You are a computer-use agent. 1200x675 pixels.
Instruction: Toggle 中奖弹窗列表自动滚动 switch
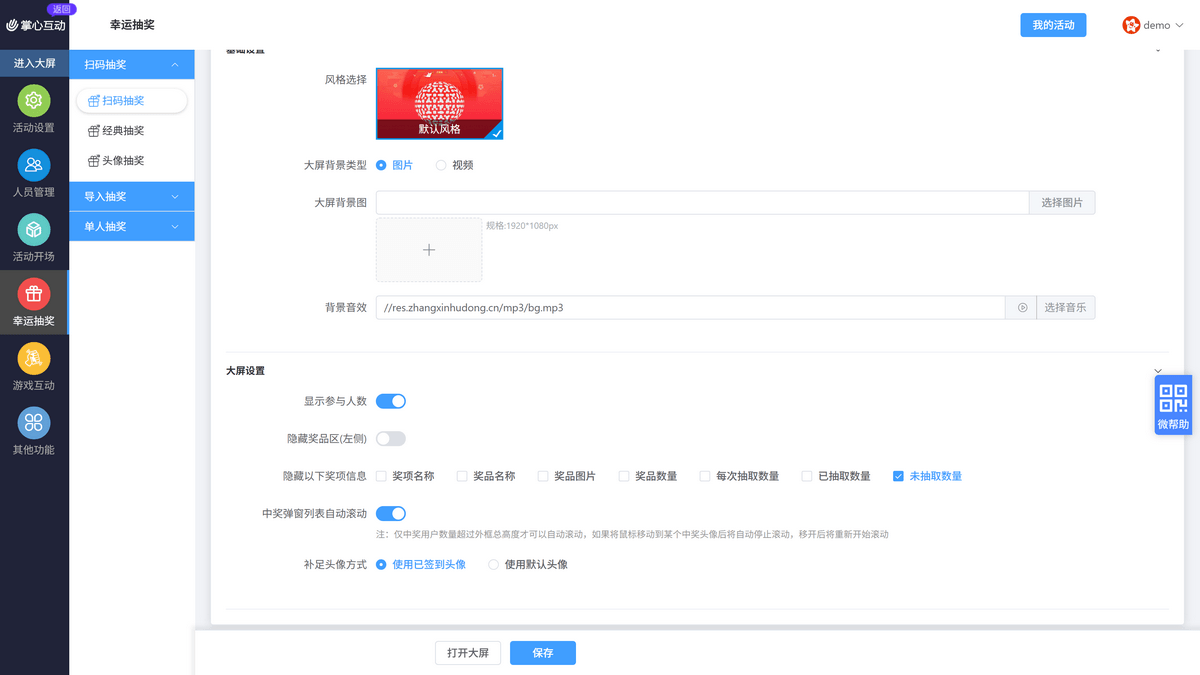pyautogui.click(x=391, y=514)
